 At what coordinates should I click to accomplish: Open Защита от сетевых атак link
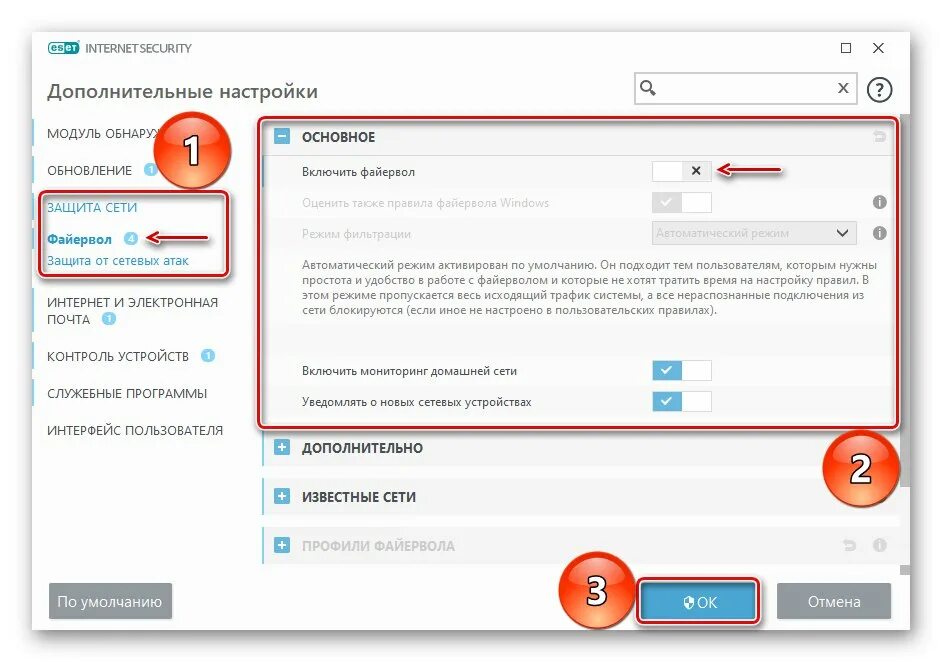pyautogui.click(x=118, y=261)
